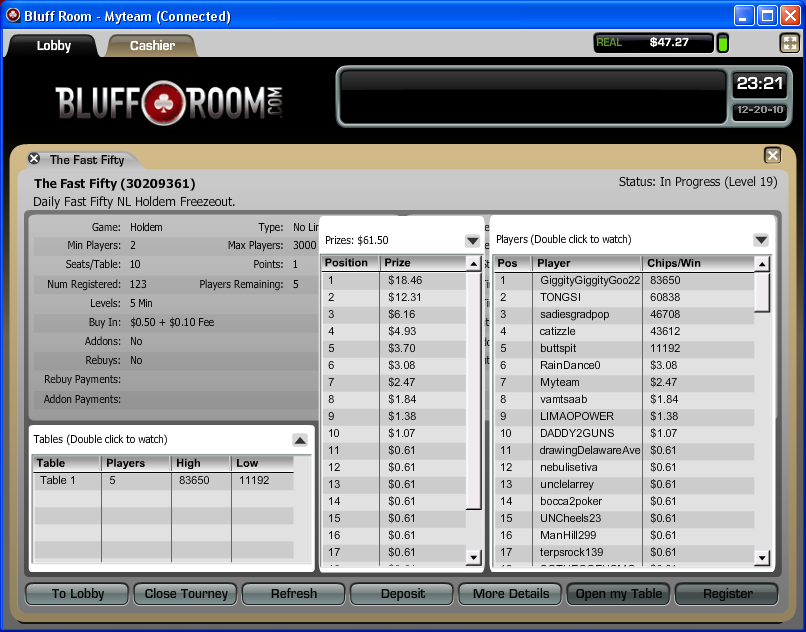Select player GiggityGiggityGoo22 in the list

(x=624, y=281)
